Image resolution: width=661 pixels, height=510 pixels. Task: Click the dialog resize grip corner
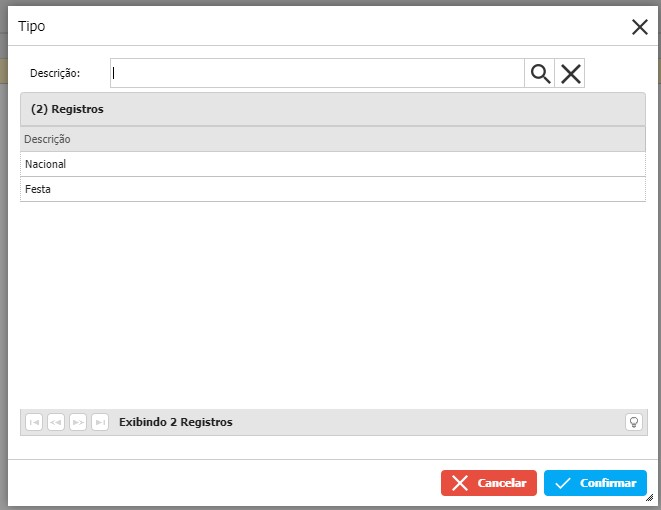(649, 497)
